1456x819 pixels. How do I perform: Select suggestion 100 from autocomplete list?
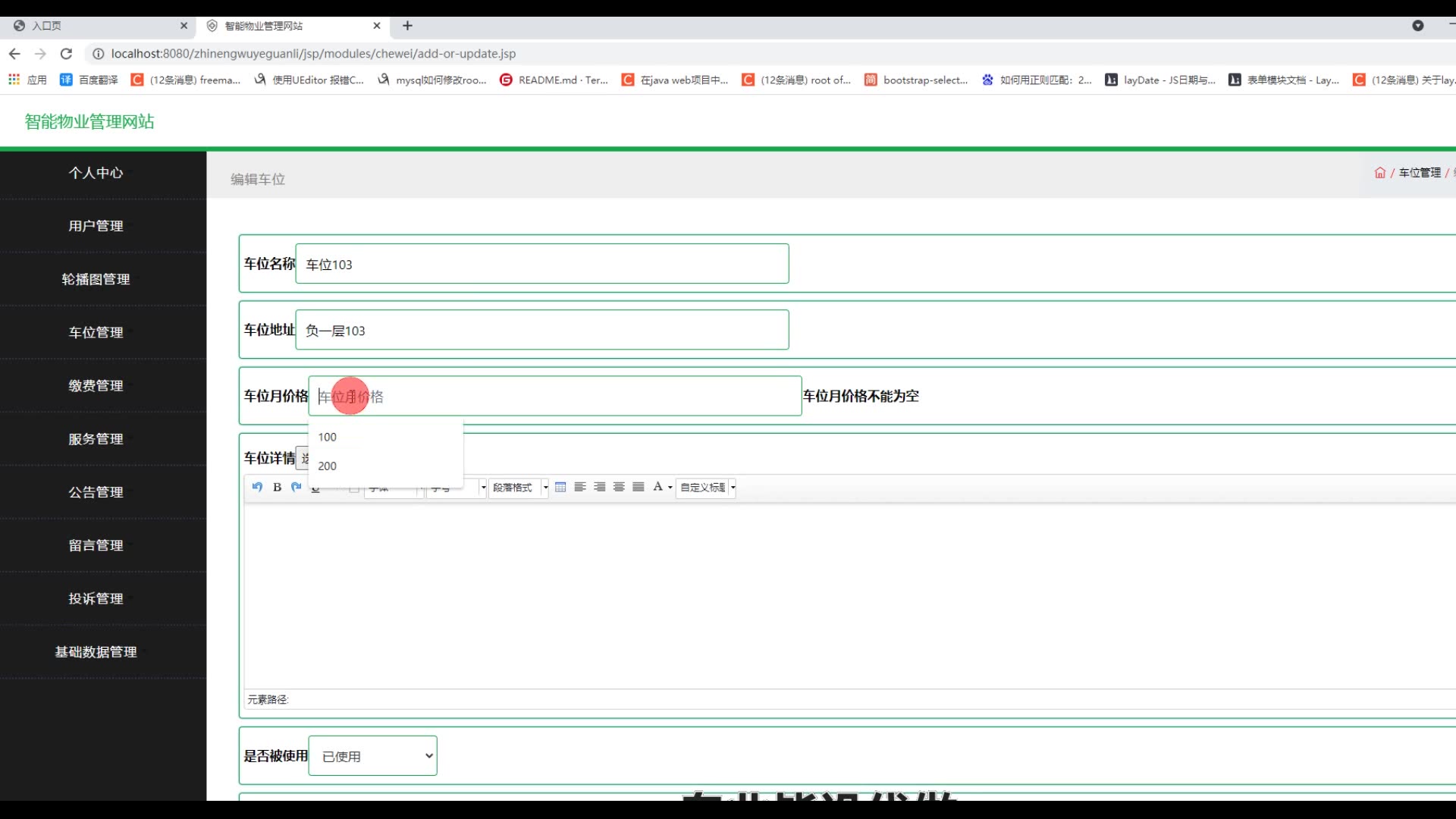point(328,437)
